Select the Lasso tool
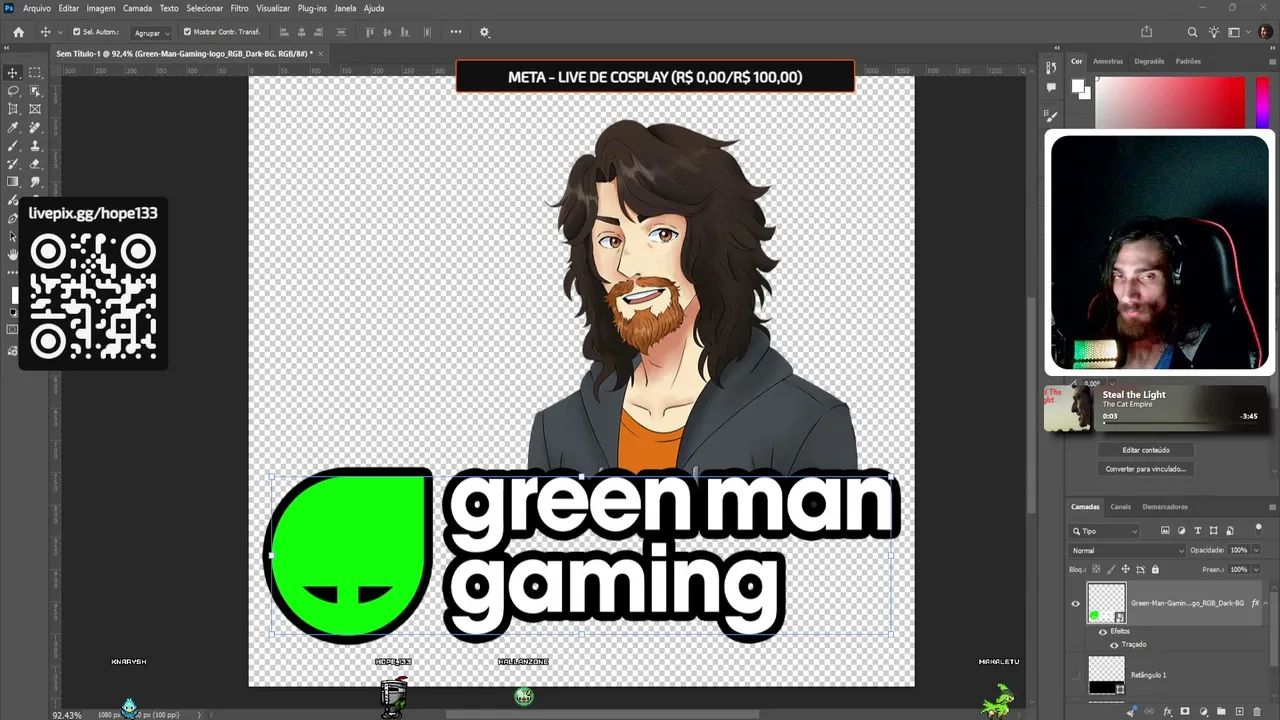Viewport: 1280px width, 720px height. (x=13, y=91)
